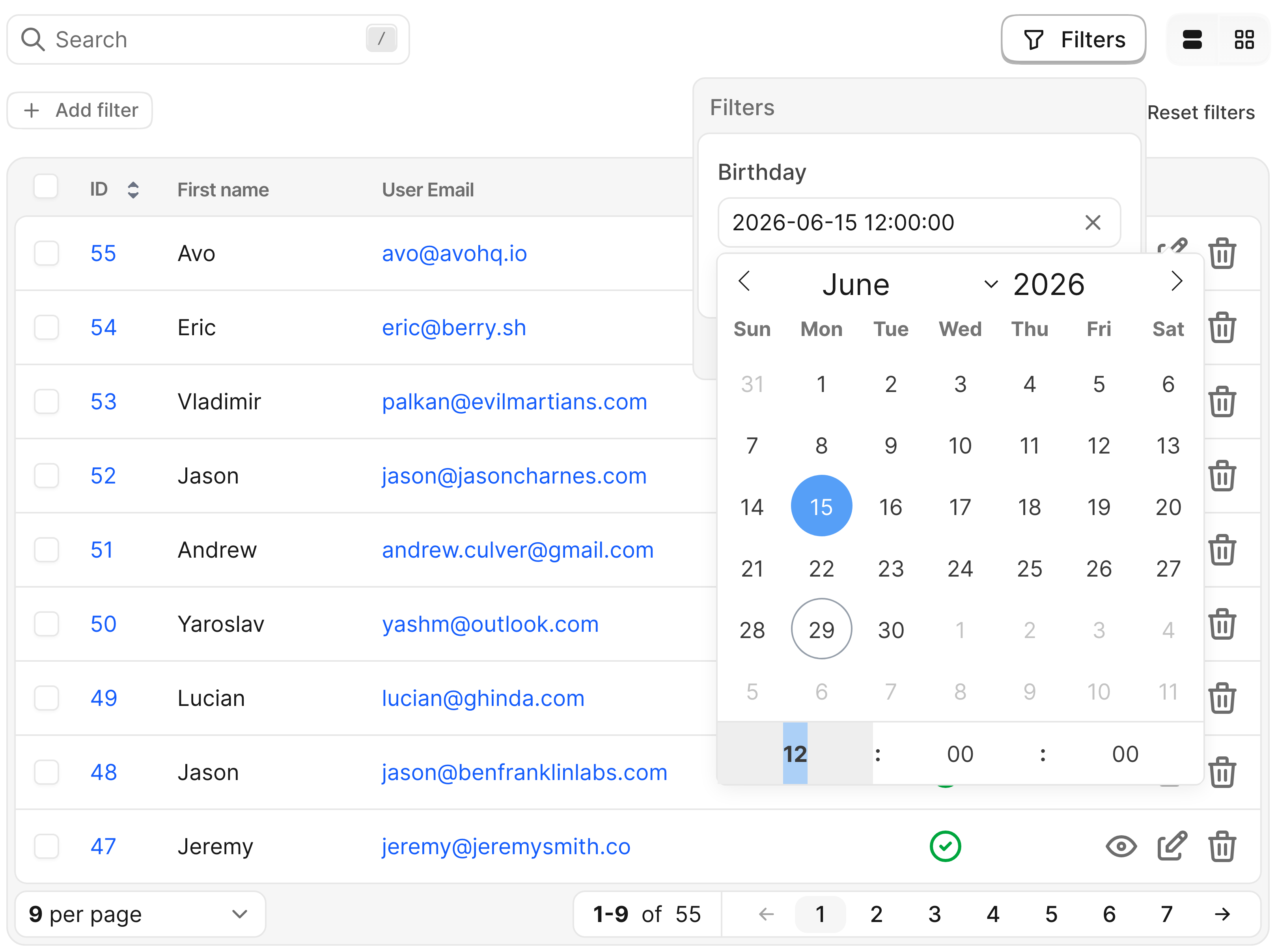
Task: Go to previous month in calendar
Action: pyautogui.click(x=744, y=281)
